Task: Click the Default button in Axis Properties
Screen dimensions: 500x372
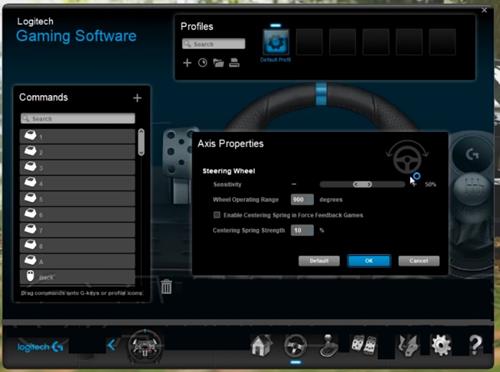Action: click(x=319, y=261)
